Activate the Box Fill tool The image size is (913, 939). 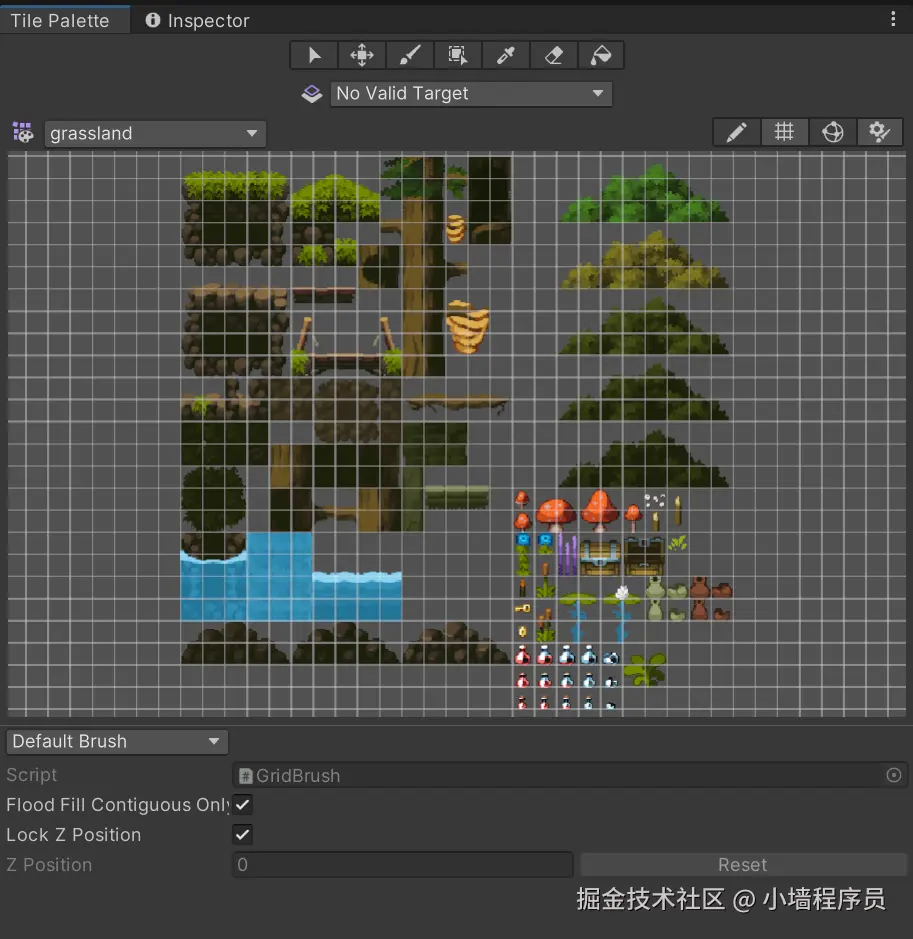(x=457, y=55)
